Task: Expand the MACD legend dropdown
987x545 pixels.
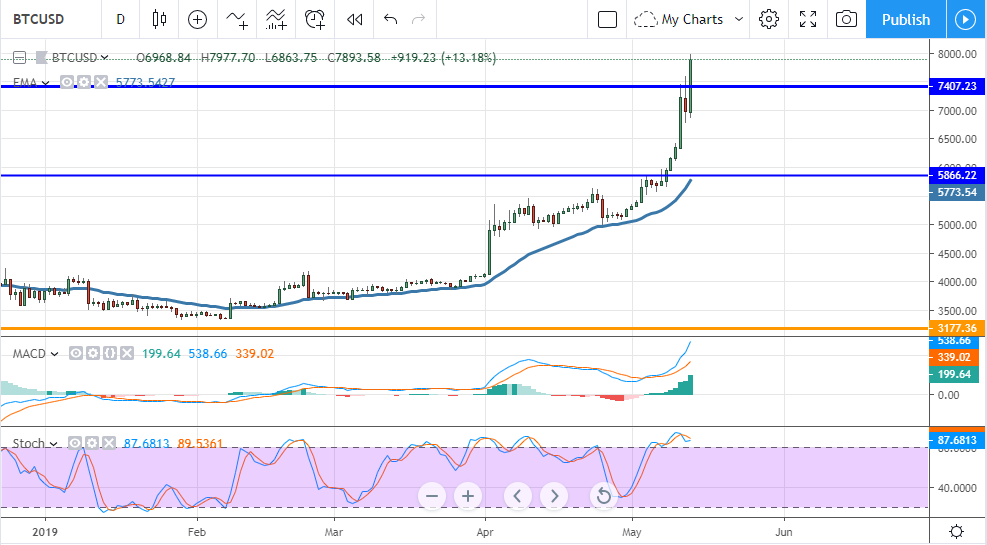Action: coord(54,354)
